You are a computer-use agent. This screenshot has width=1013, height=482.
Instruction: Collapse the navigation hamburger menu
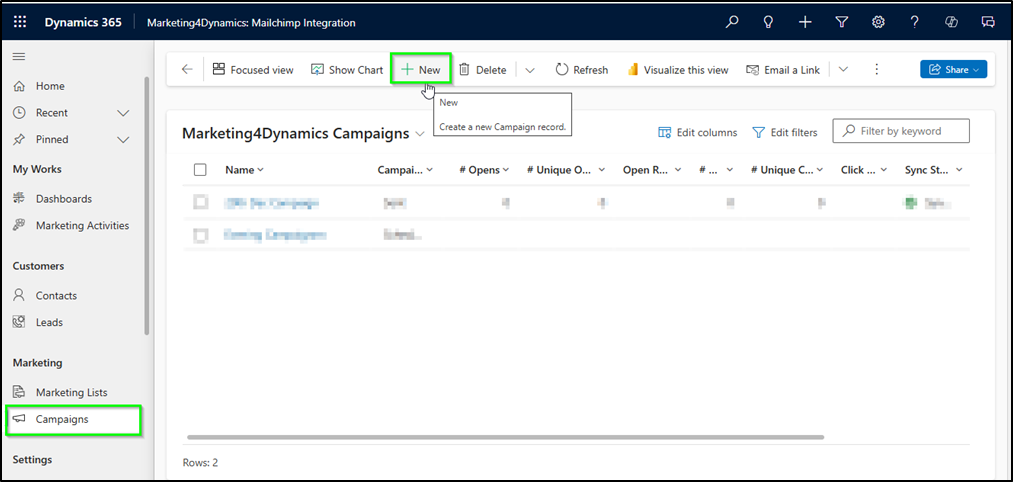tap(19, 57)
